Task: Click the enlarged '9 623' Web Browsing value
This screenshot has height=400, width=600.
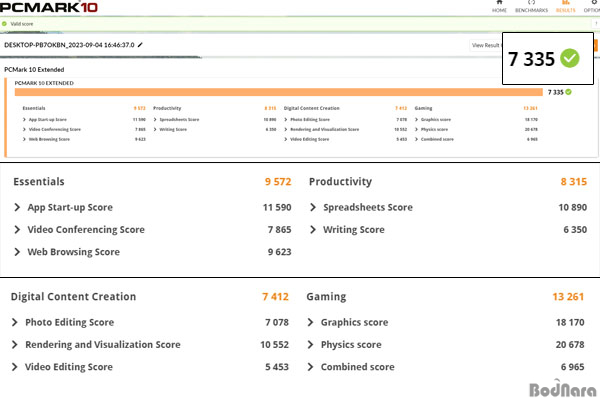Action: pyautogui.click(x=280, y=252)
